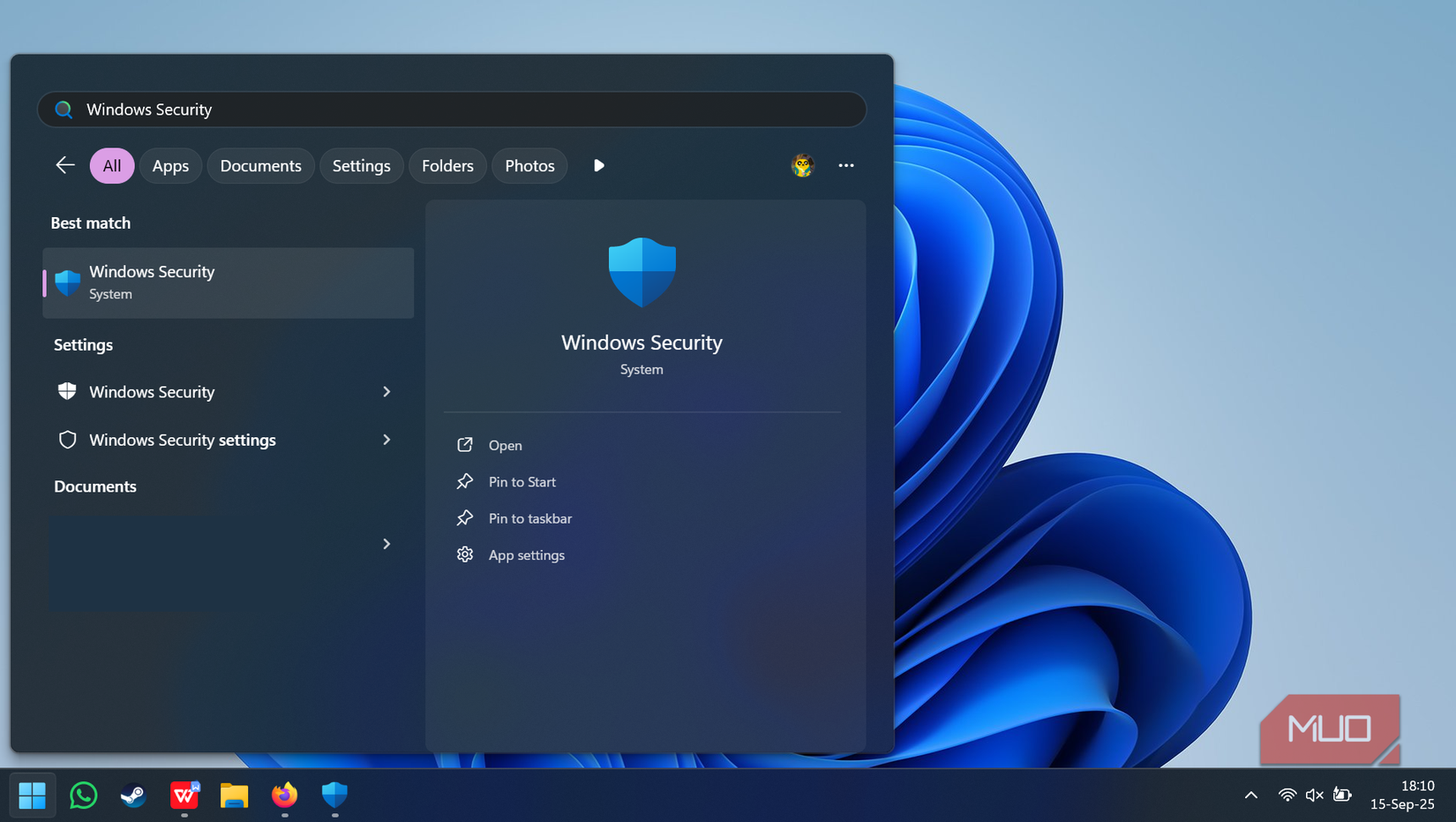Launch Steam from the taskbar
Viewport: 1456px width, 822px height.
pos(133,795)
